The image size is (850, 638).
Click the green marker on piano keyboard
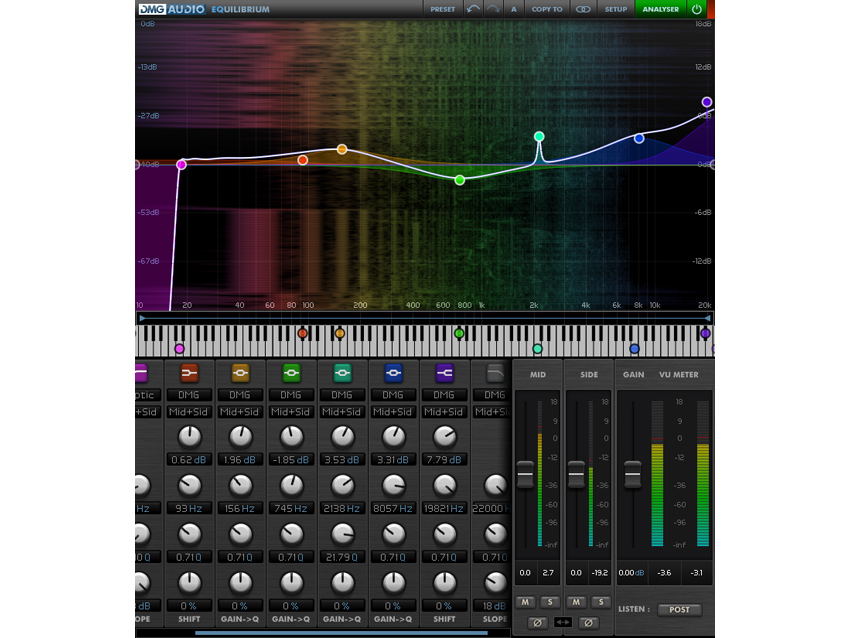459,333
